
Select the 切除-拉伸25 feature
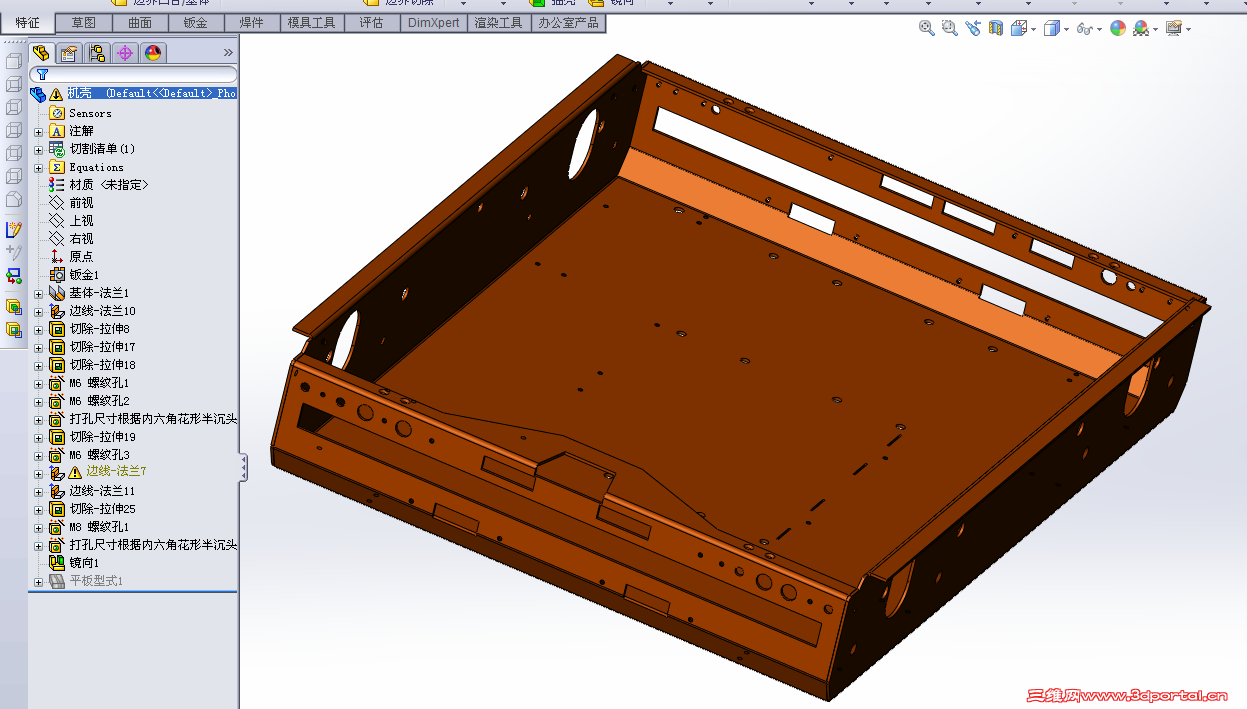click(x=102, y=509)
